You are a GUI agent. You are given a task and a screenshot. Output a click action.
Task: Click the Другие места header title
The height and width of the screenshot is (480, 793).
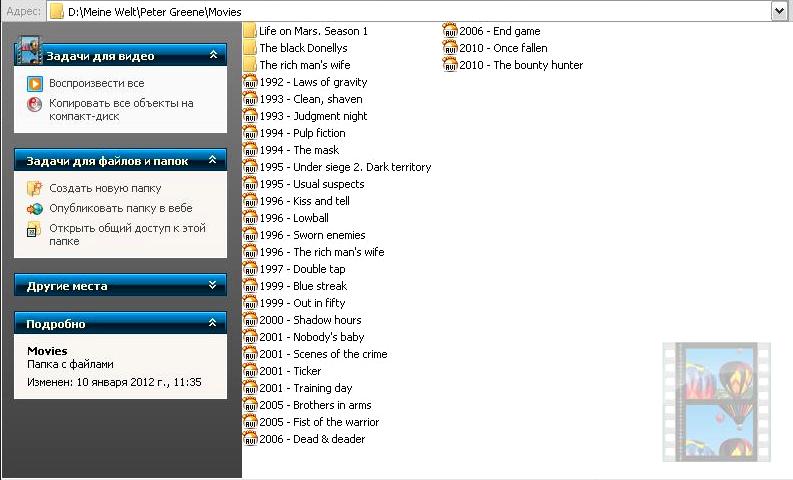click(x=67, y=286)
